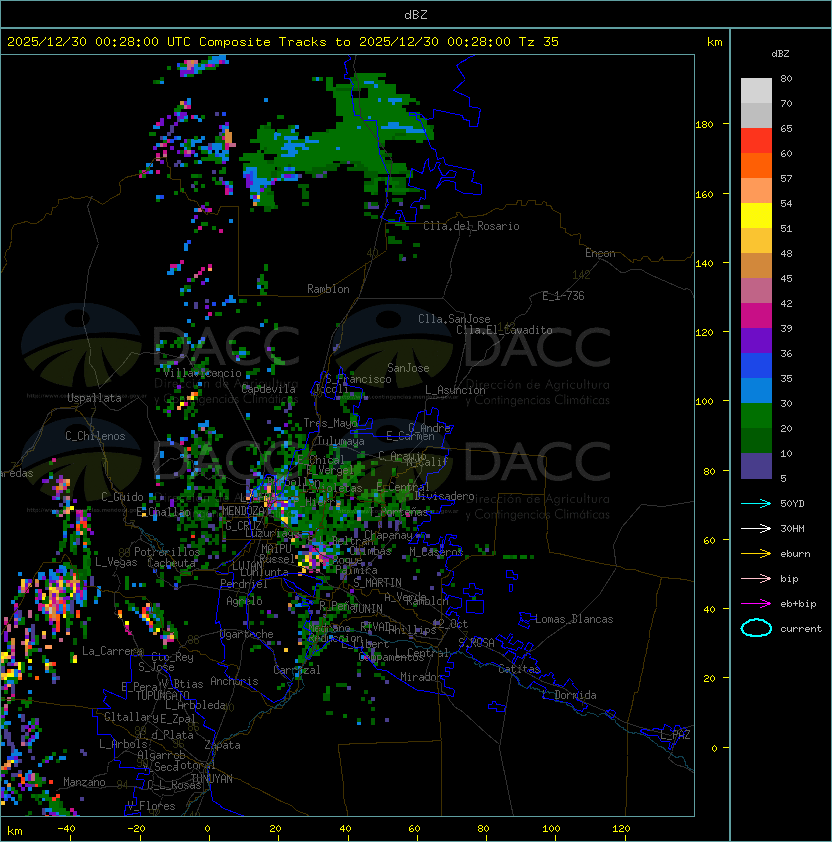
Task: Click the 'Lomas_Blancas' map label
Action: point(574,619)
